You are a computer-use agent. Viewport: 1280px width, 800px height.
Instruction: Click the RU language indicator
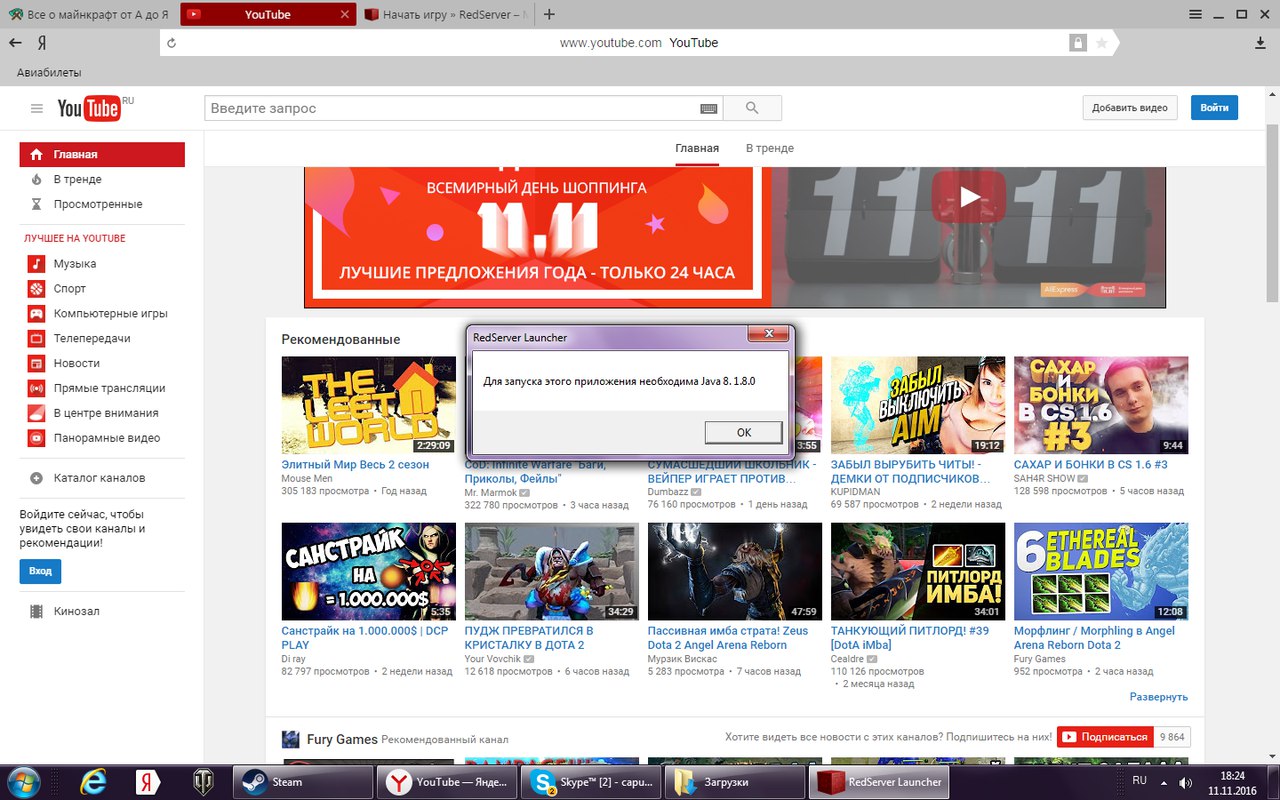tap(1140, 780)
